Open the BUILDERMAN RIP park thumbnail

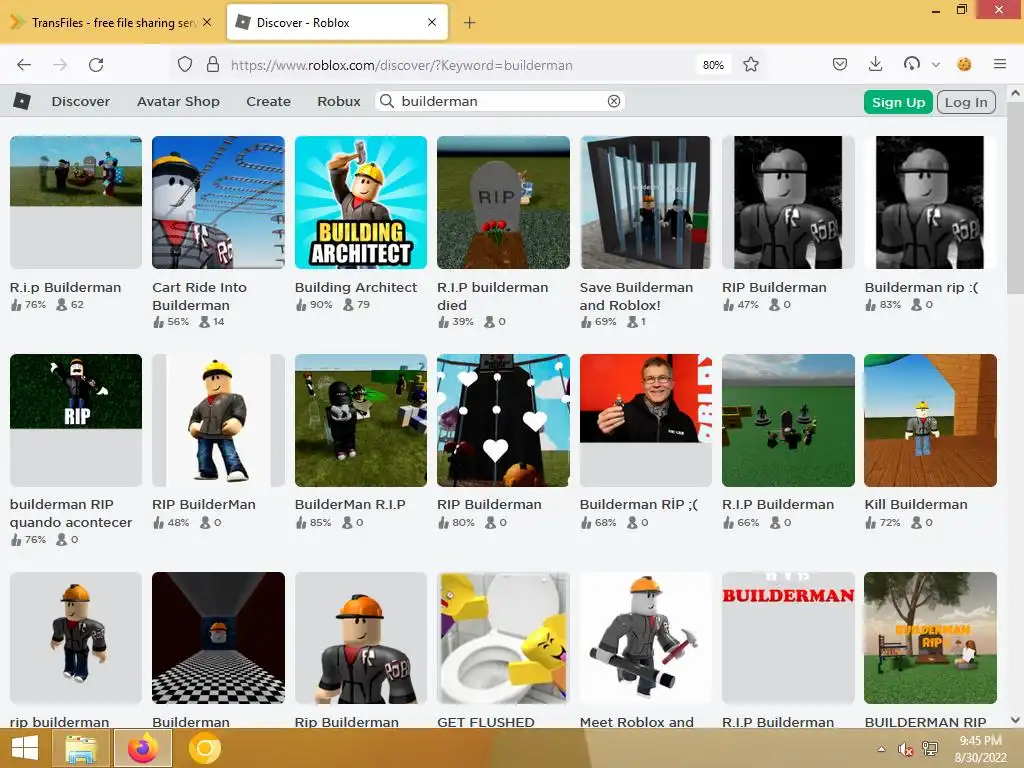[x=930, y=638]
